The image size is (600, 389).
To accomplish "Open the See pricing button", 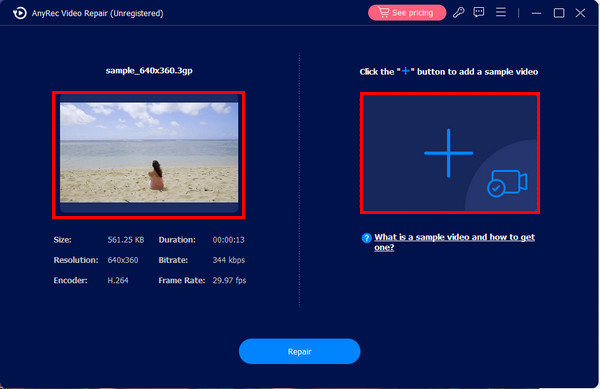I will click(x=407, y=13).
